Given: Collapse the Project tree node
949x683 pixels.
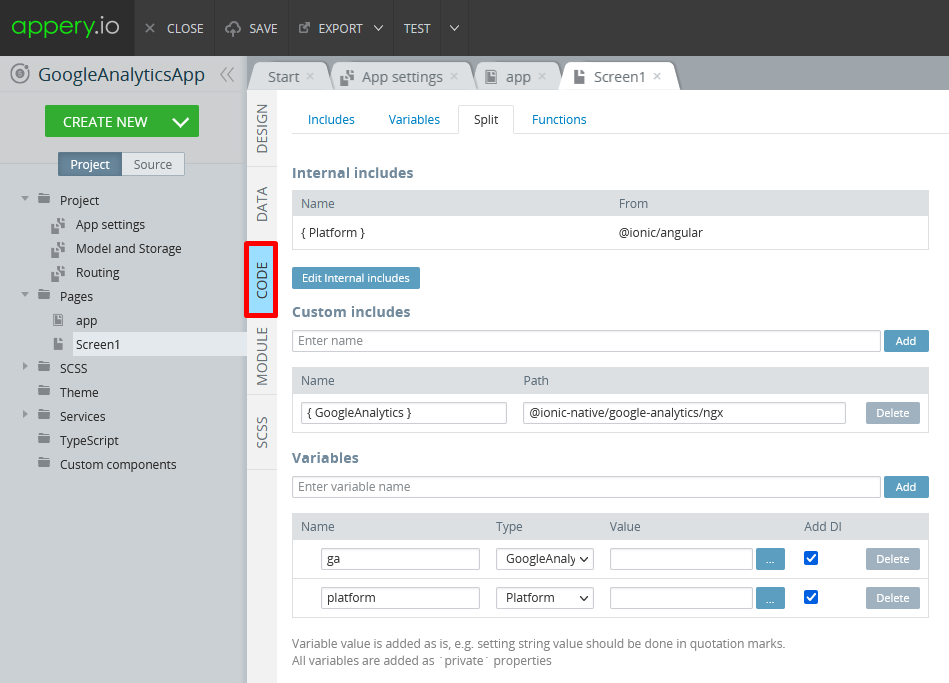Looking at the screenshot, I should click(x=25, y=199).
